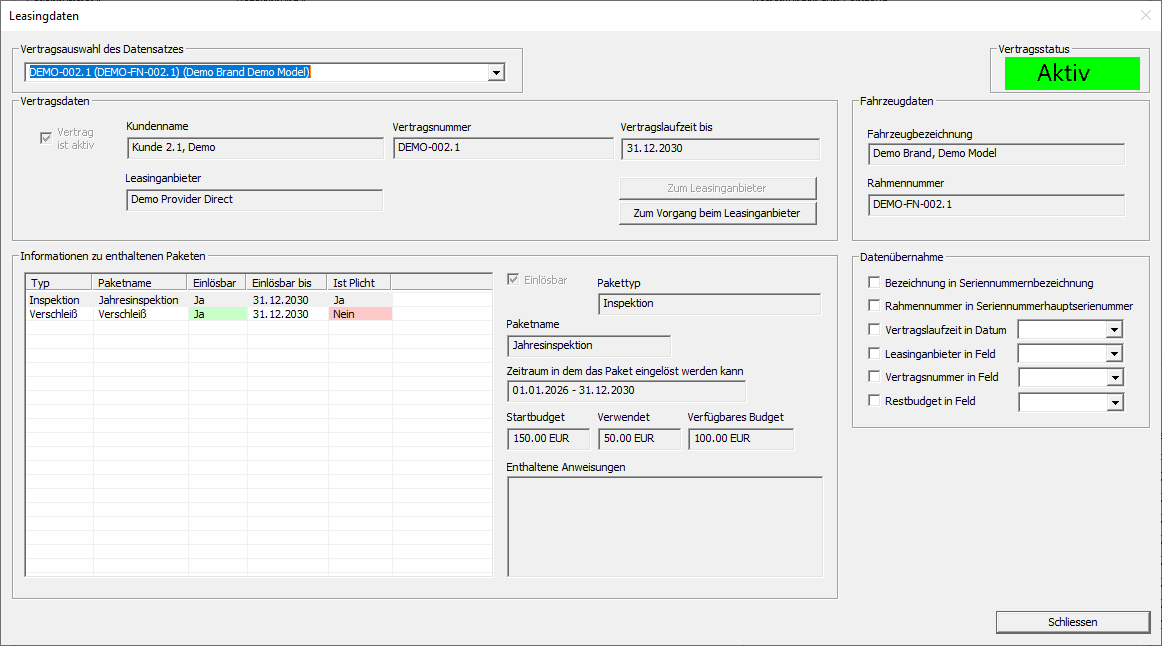Check the Restbudget in Feld box
The image size is (1162, 646).
(874, 400)
